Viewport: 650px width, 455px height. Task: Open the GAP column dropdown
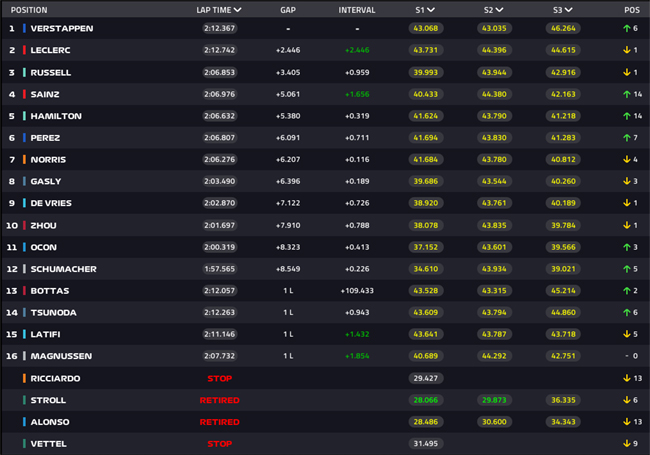pyautogui.click(x=290, y=10)
